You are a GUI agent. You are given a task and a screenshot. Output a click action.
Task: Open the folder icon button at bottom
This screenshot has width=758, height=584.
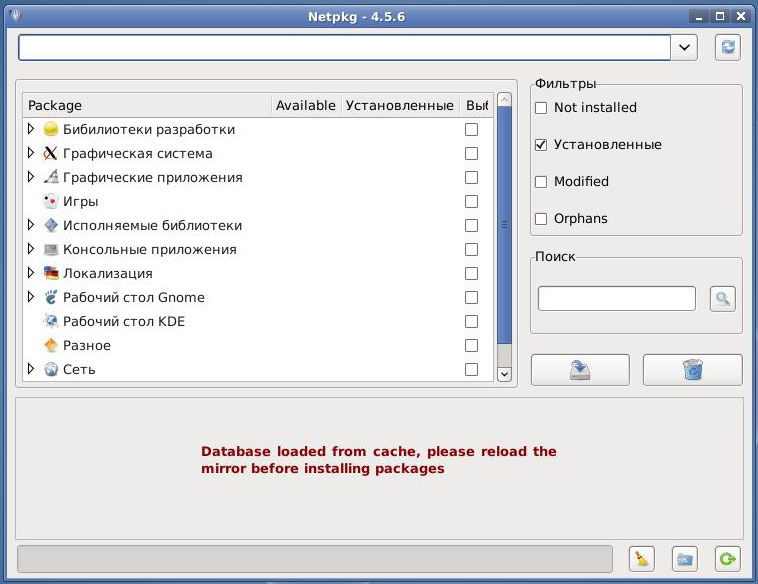point(685,559)
